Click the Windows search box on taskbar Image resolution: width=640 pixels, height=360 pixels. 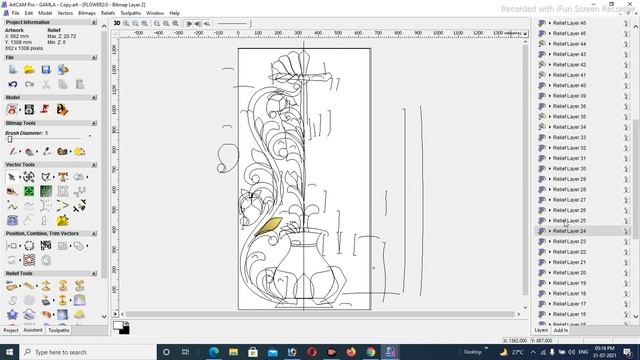point(88,352)
